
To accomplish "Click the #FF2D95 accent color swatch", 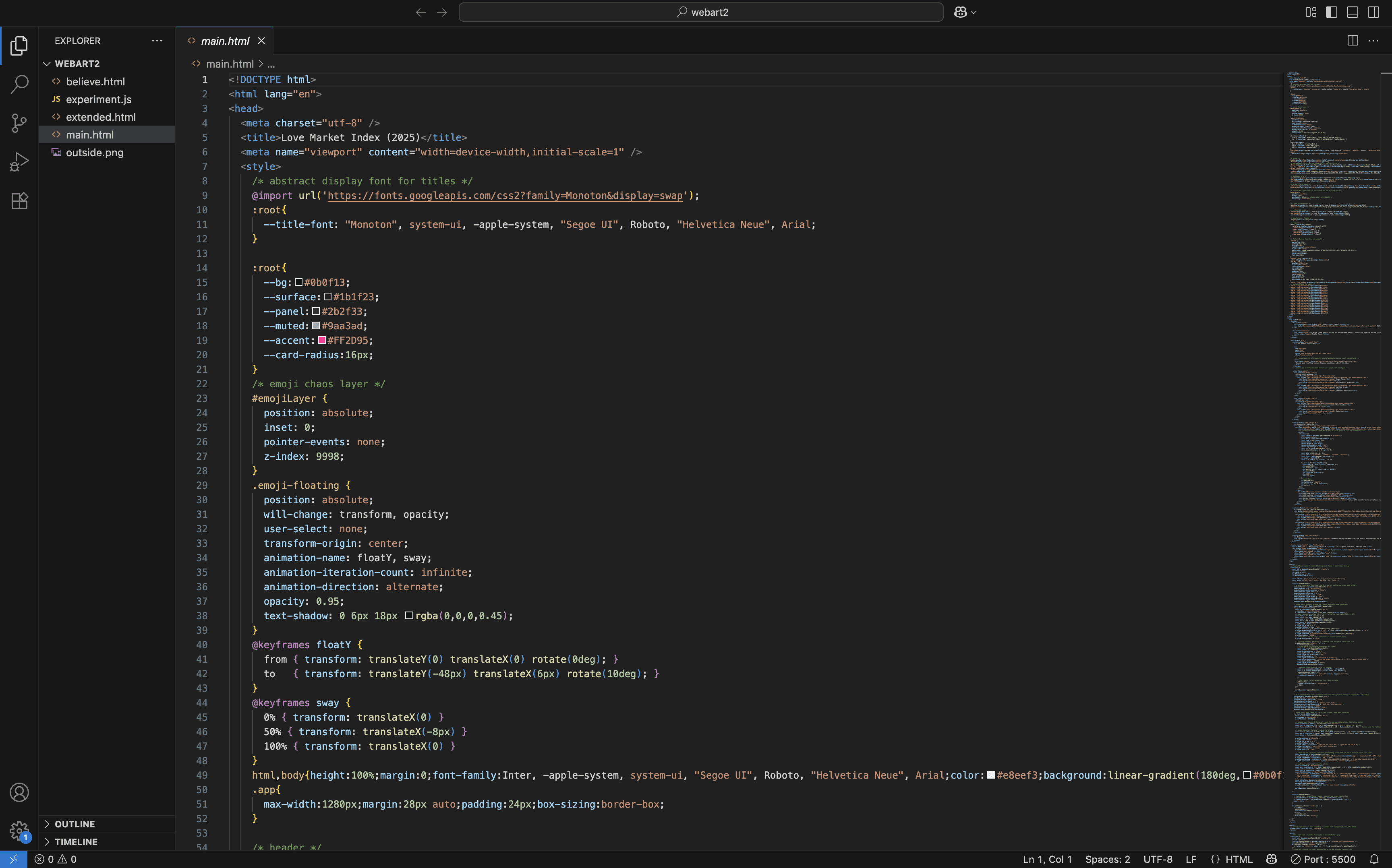I will (x=322, y=341).
